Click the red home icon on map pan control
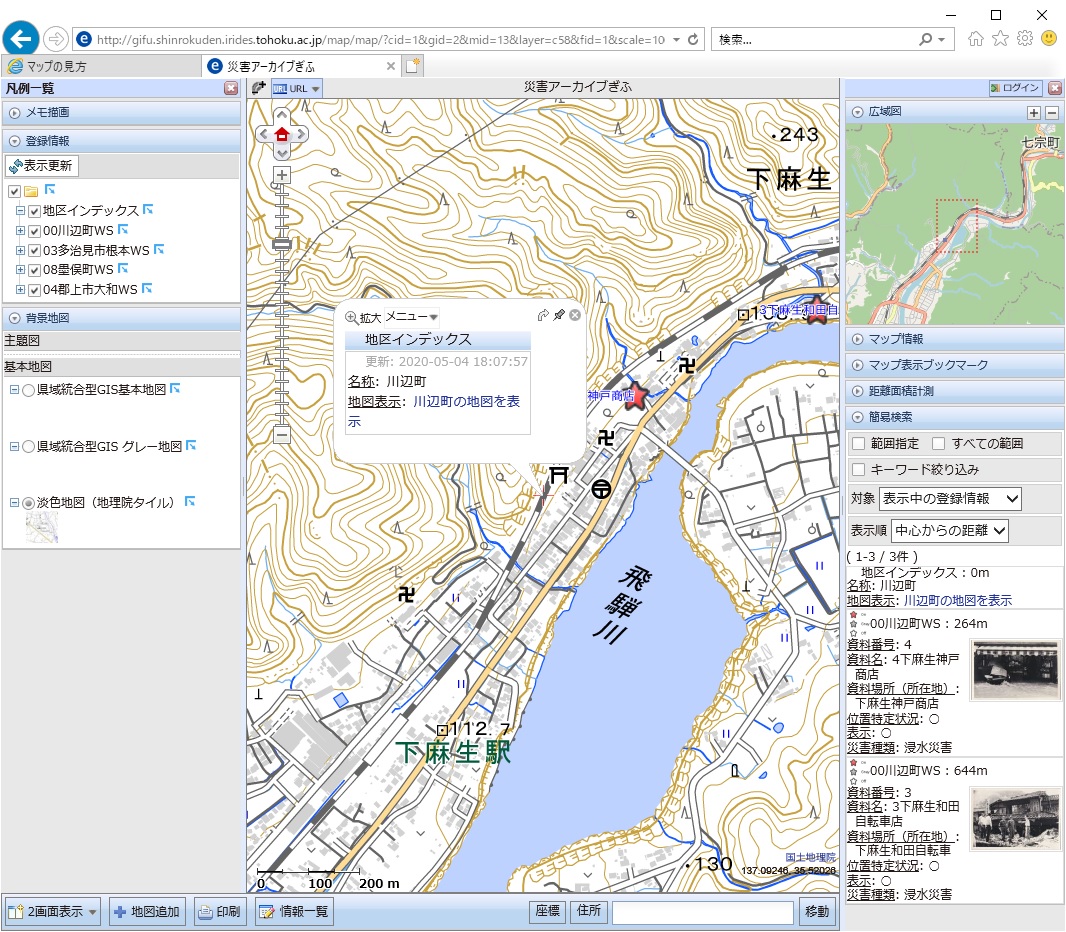1066x932 pixels. pos(282,135)
